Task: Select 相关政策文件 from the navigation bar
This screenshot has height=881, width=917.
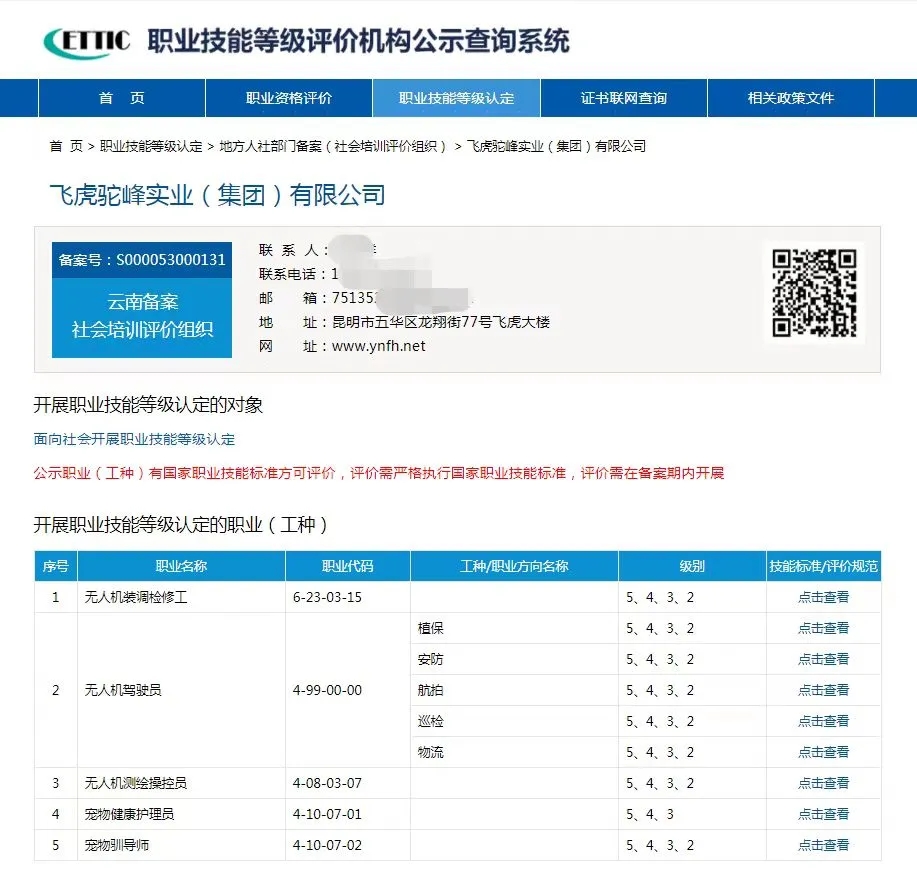Action: click(x=790, y=98)
